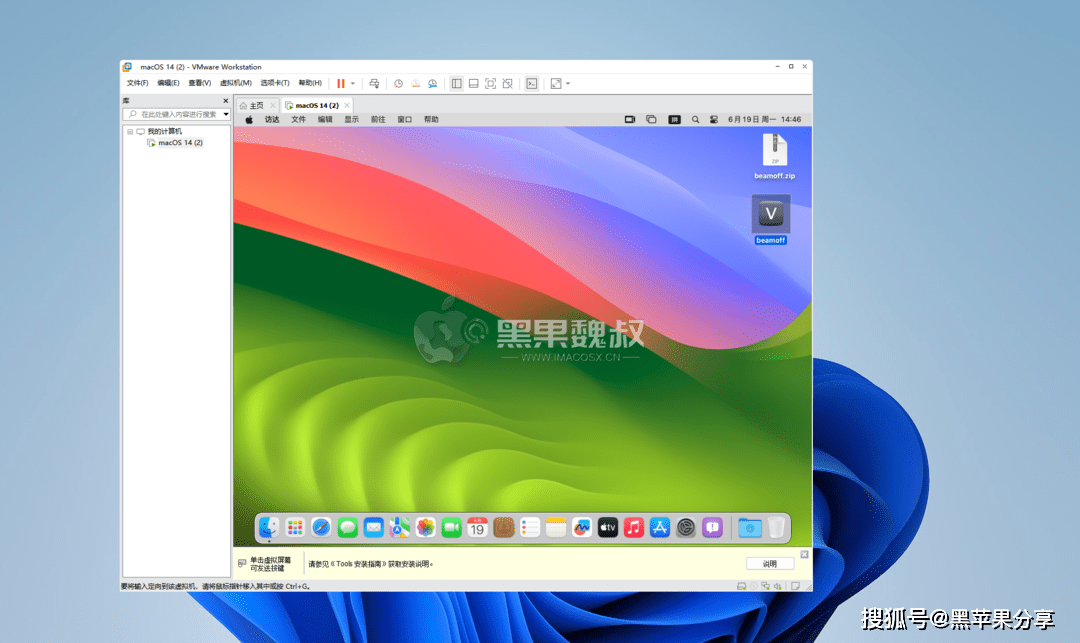Image resolution: width=1080 pixels, height=643 pixels.
Task: Dismiss the Tools hint bar with its X
Action: [x=804, y=554]
